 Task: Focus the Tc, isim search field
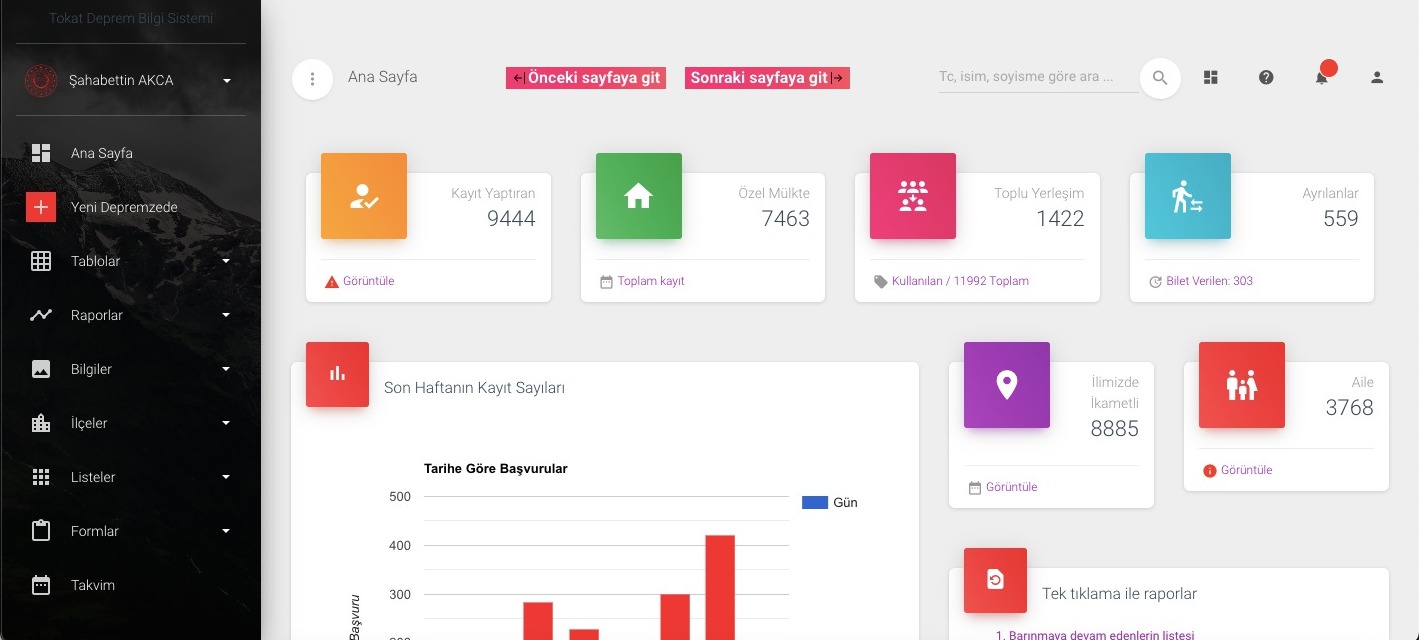(1036, 77)
